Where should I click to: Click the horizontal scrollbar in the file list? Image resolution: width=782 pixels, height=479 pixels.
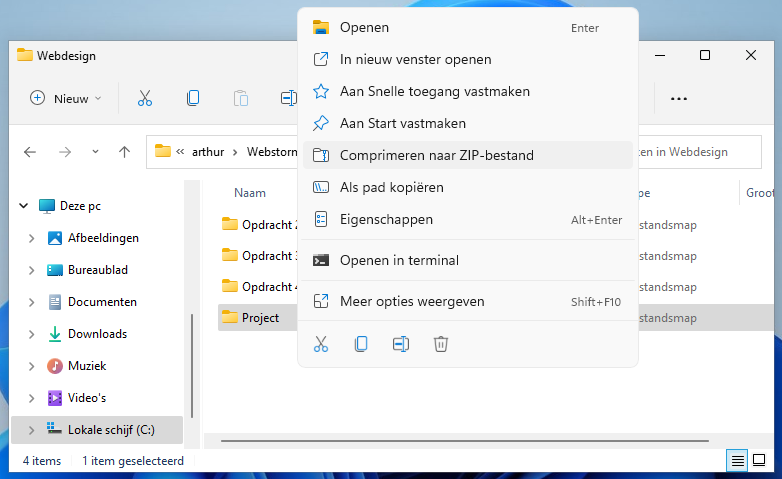coord(464,441)
